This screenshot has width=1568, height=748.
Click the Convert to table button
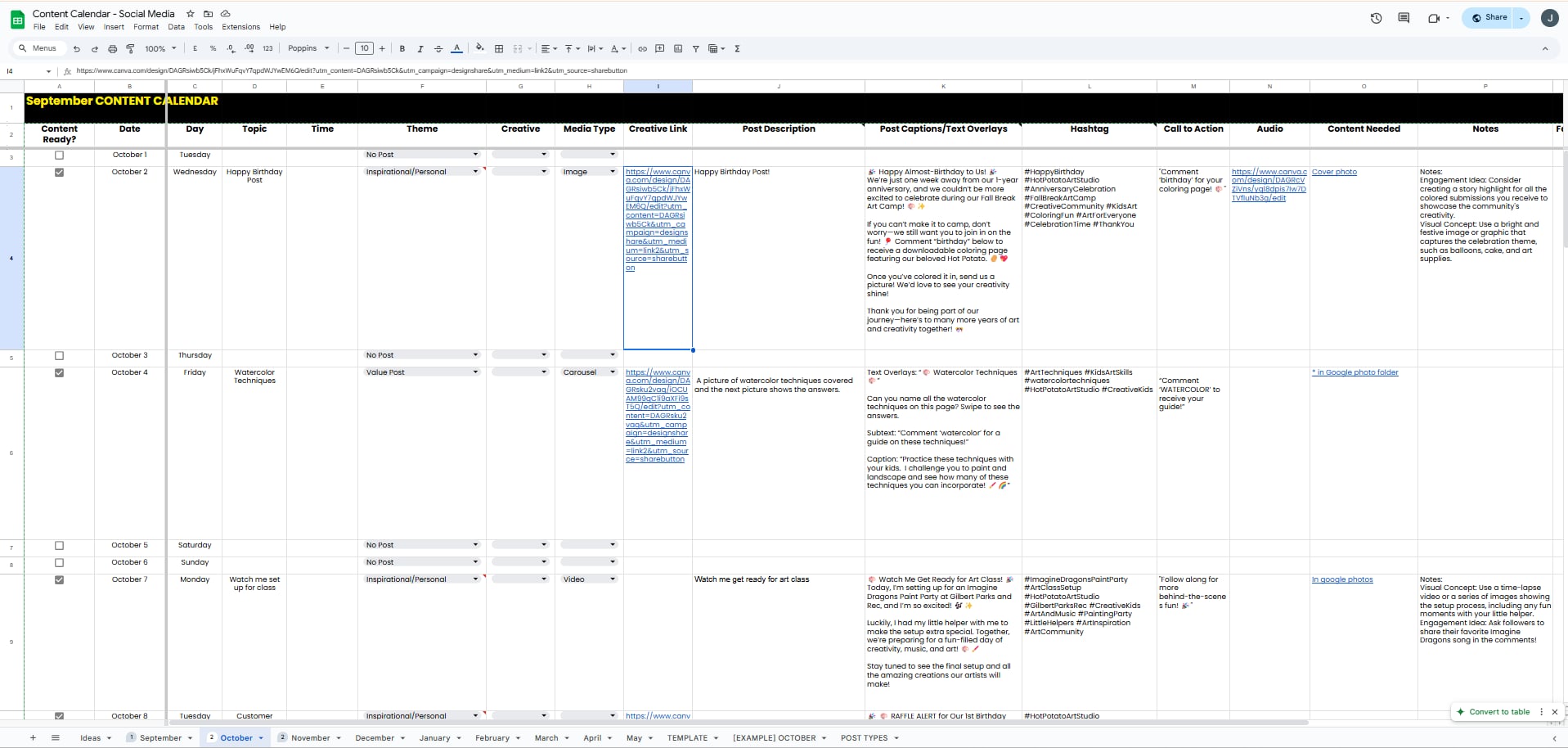click(1494, 712)
